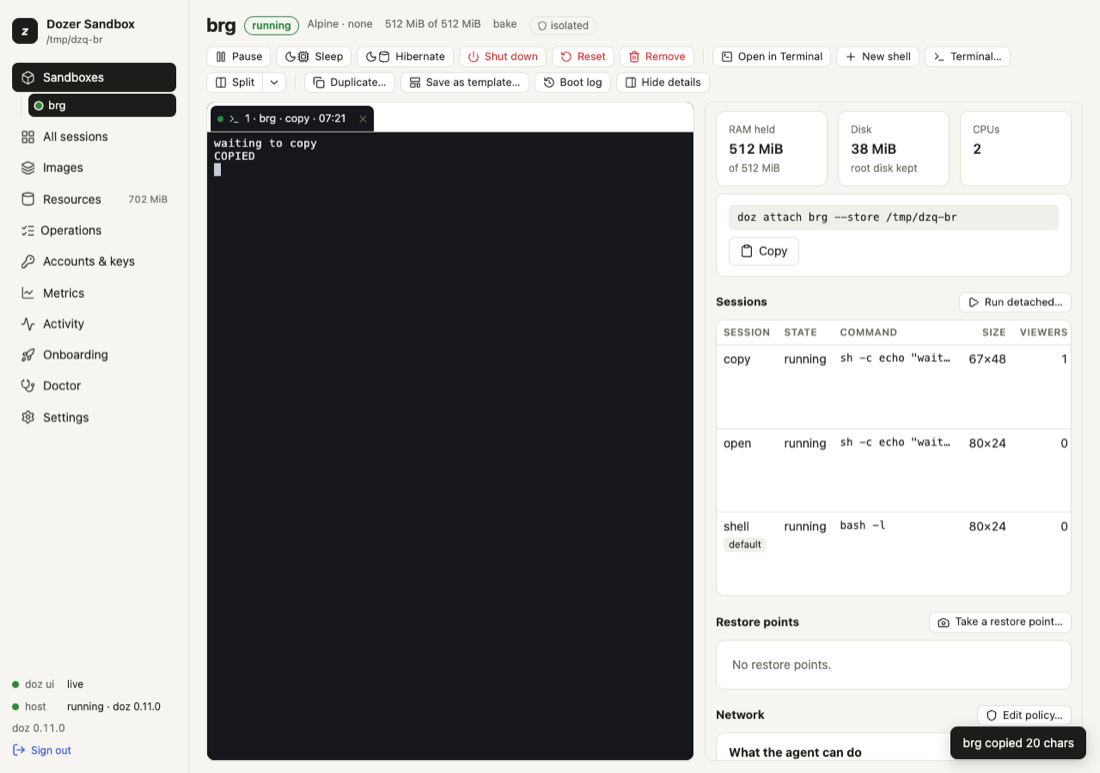Copy the doz attach command
Viewport: 1100px width, 773px height.
(763, 251)
